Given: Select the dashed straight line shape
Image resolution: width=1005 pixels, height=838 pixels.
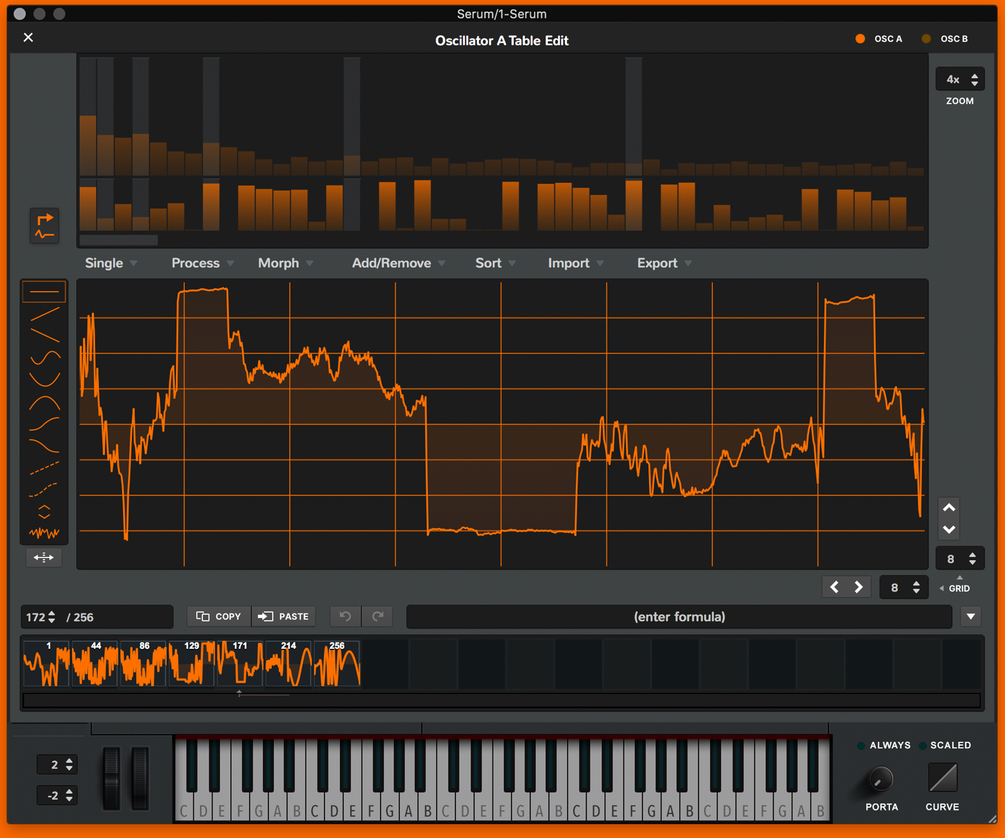Looking at the screenshot, I should tap(44, 468).
